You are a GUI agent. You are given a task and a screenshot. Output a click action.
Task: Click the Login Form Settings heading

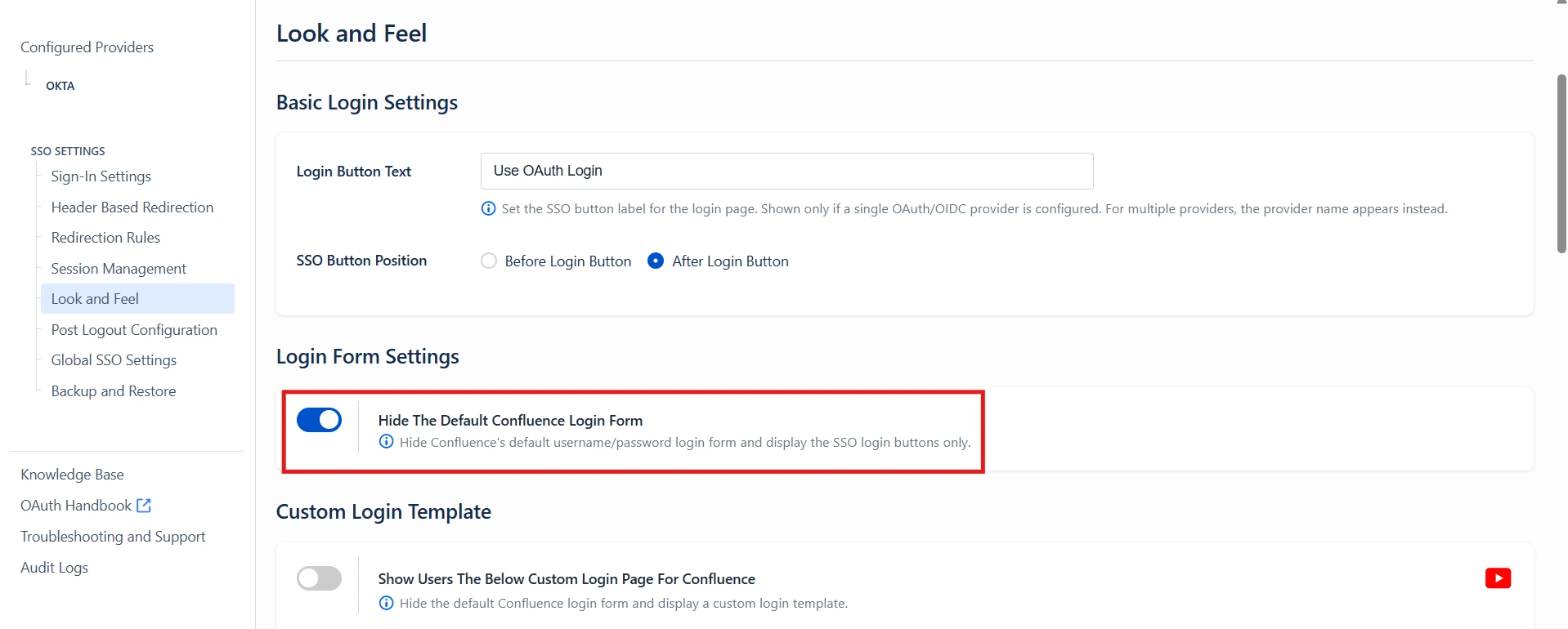click(368, 357)
